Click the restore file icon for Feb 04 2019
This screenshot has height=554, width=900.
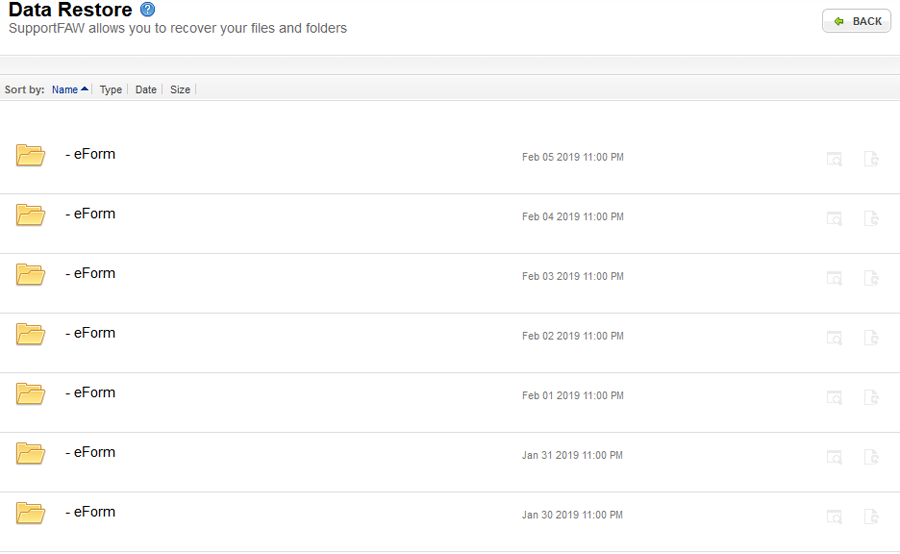coord(871,218)
